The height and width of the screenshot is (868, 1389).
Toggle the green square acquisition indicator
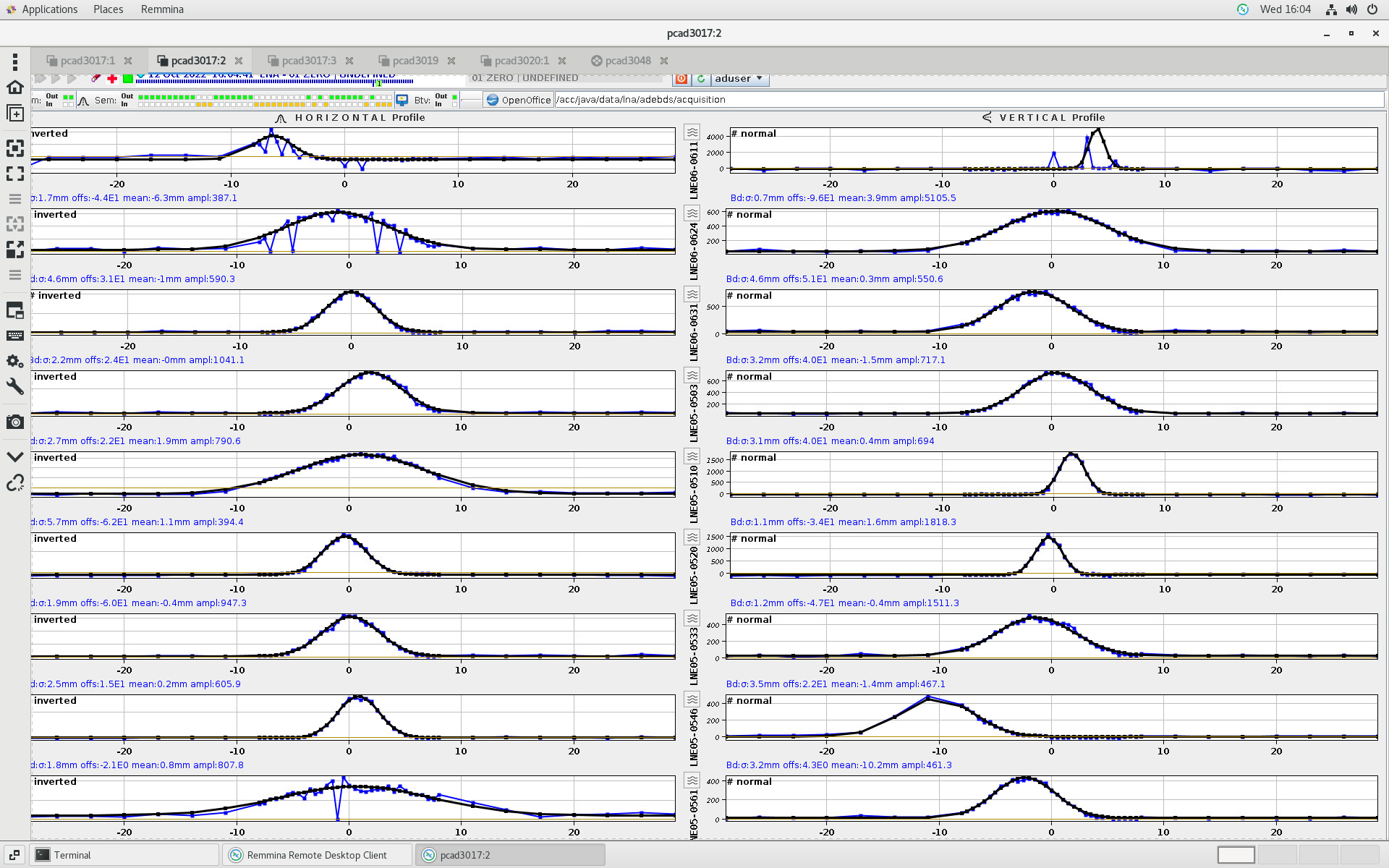[x=128, y=79]
